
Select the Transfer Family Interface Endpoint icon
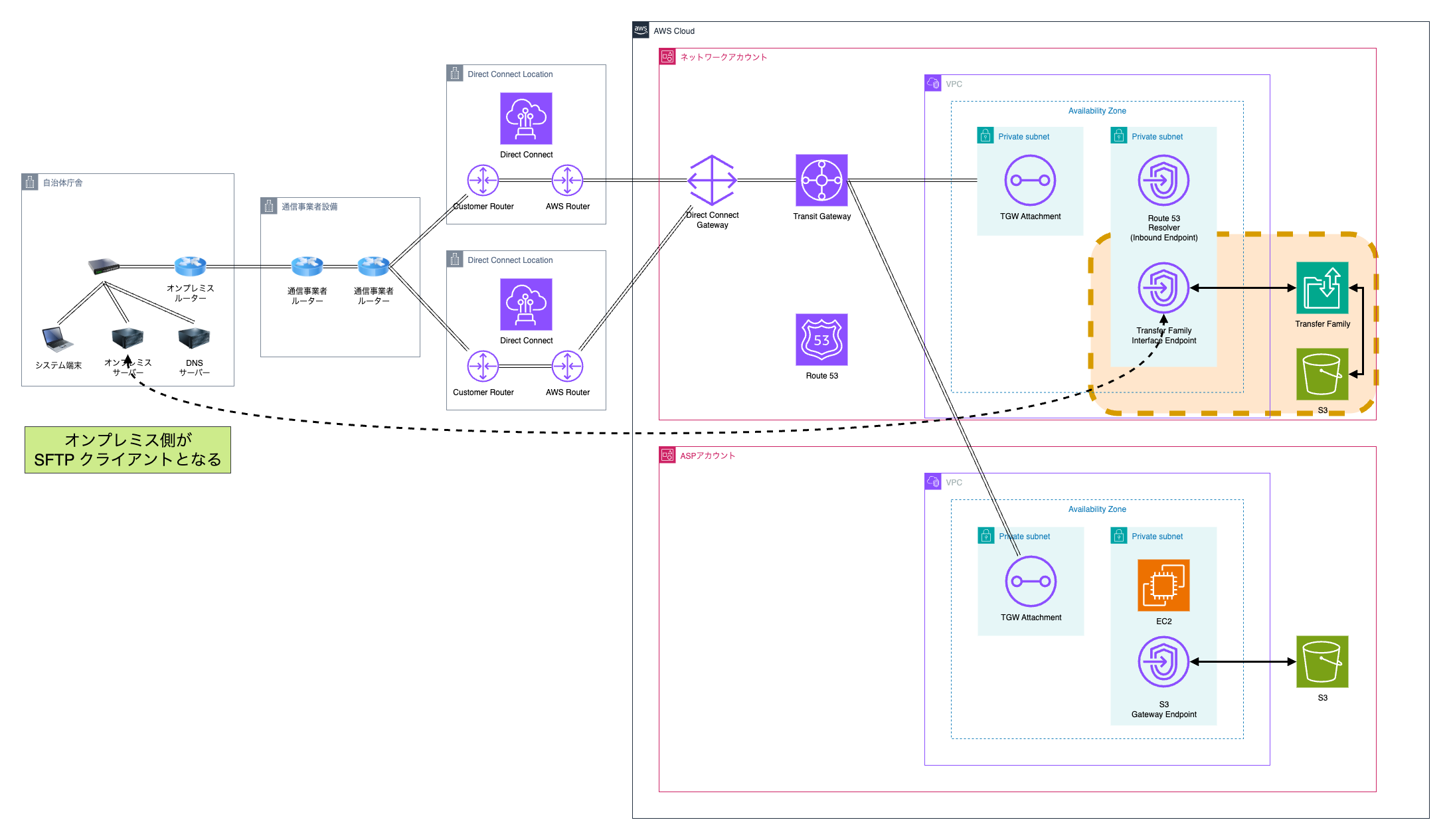(1163, 288)
